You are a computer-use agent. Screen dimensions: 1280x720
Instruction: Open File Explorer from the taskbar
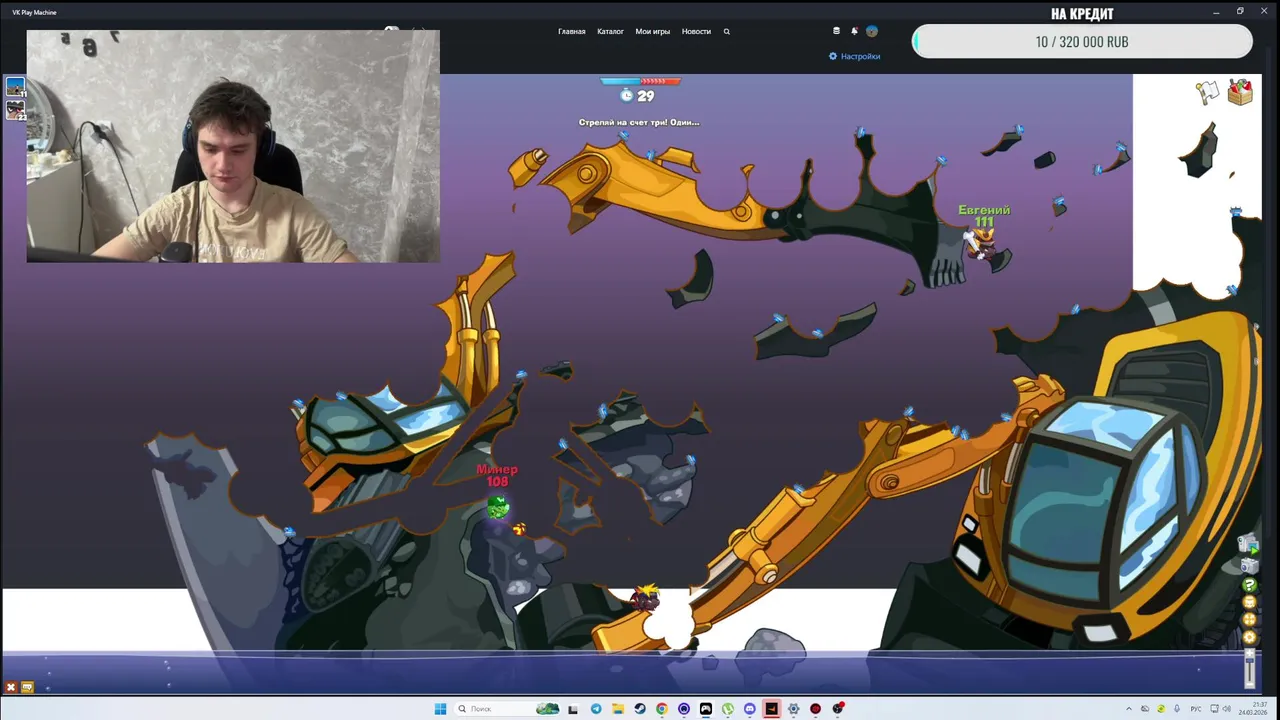coord(618,709)
